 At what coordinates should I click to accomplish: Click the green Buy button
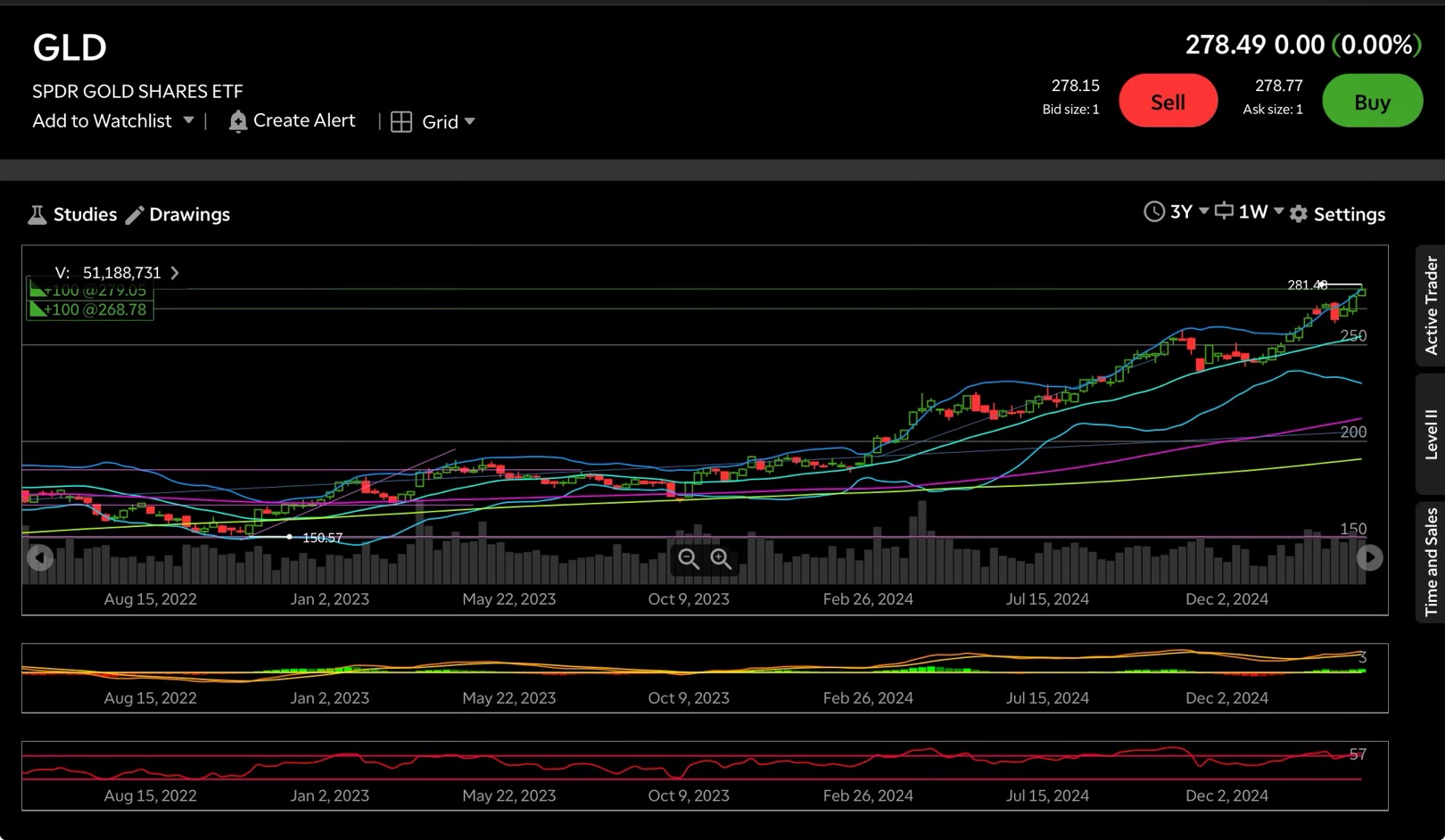[1372, 102]
